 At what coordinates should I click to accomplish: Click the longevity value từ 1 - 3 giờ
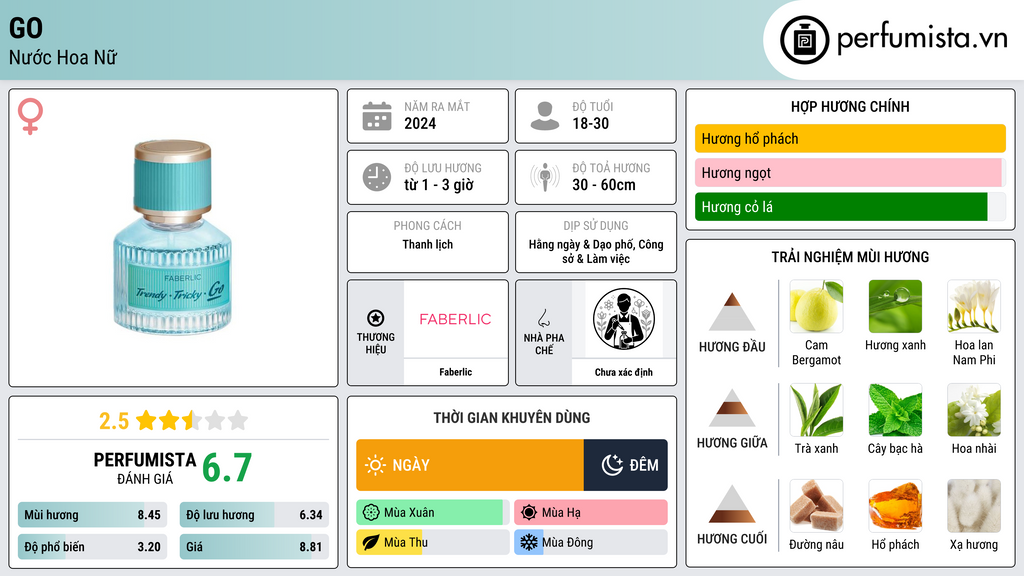[x=439, y=185]
